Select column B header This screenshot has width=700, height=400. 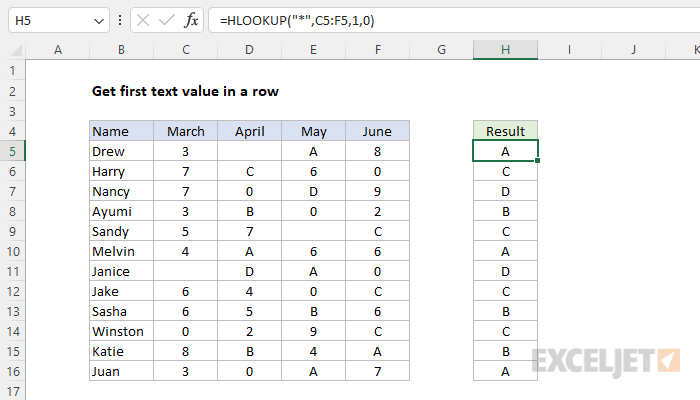pos(121,50)
